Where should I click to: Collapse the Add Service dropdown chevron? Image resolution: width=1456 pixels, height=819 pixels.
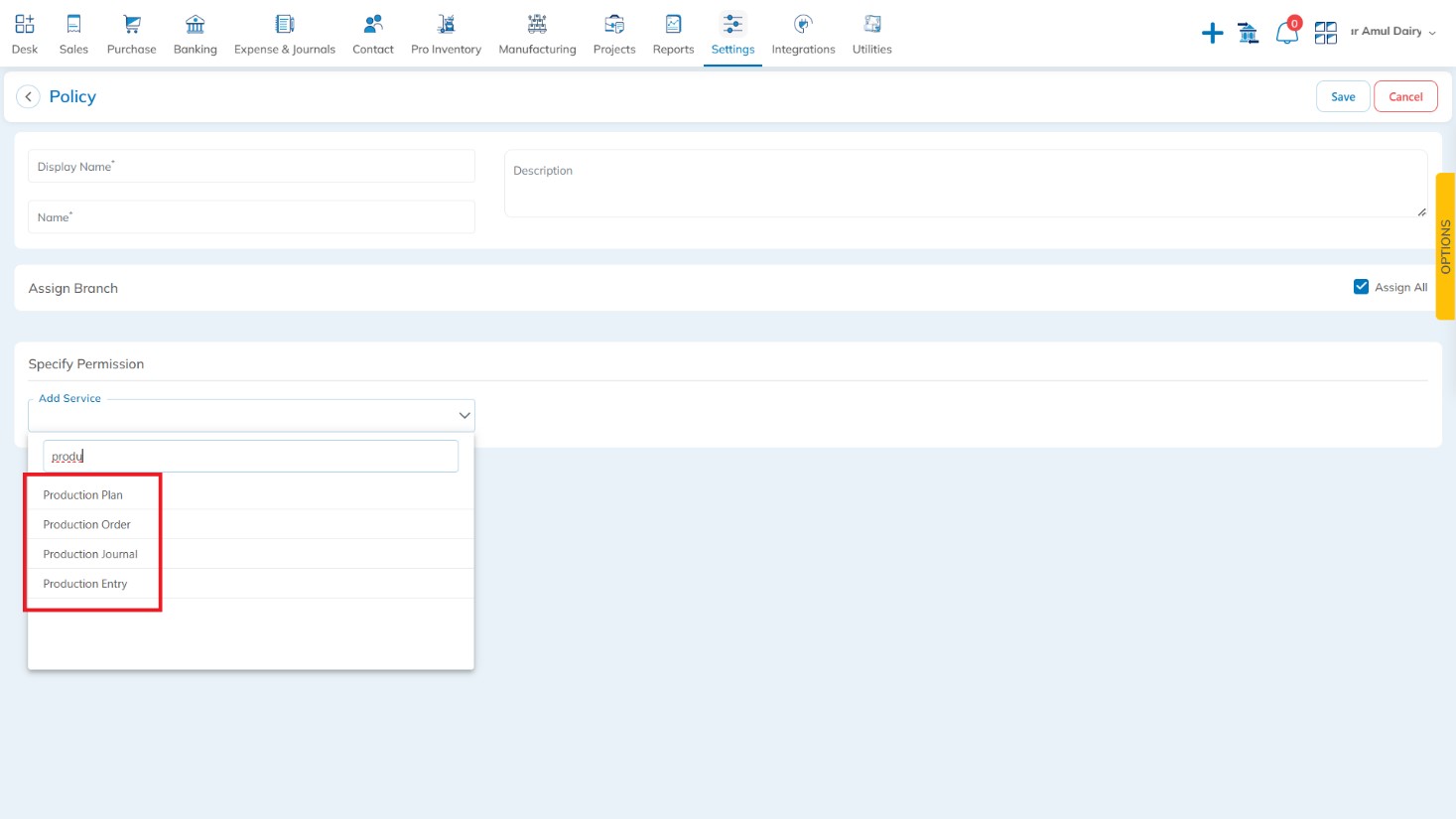click(x=463, y=415)
